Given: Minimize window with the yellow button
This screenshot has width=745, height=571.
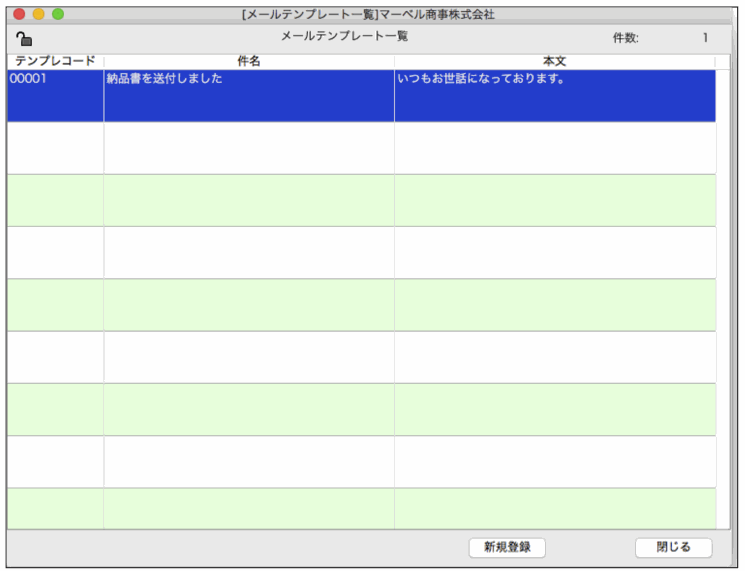Looking at the screenshot, I should [x=39, y=15].
